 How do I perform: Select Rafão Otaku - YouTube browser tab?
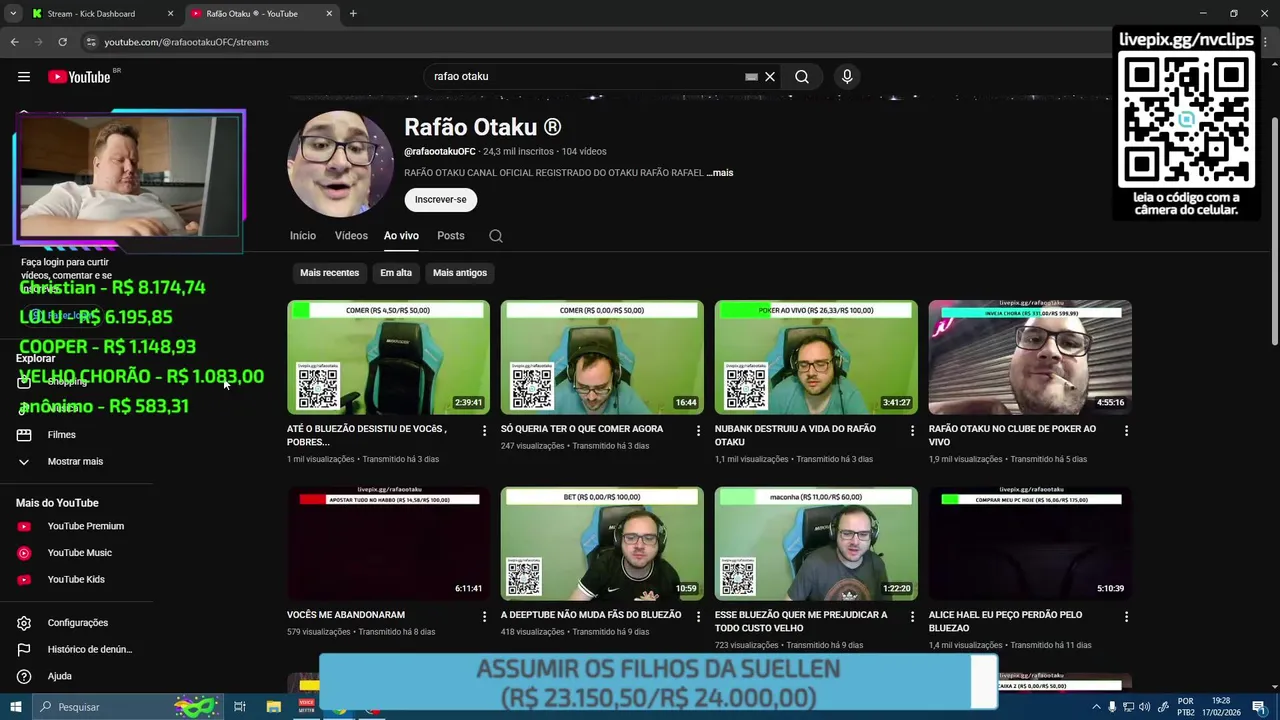[262, 14]
